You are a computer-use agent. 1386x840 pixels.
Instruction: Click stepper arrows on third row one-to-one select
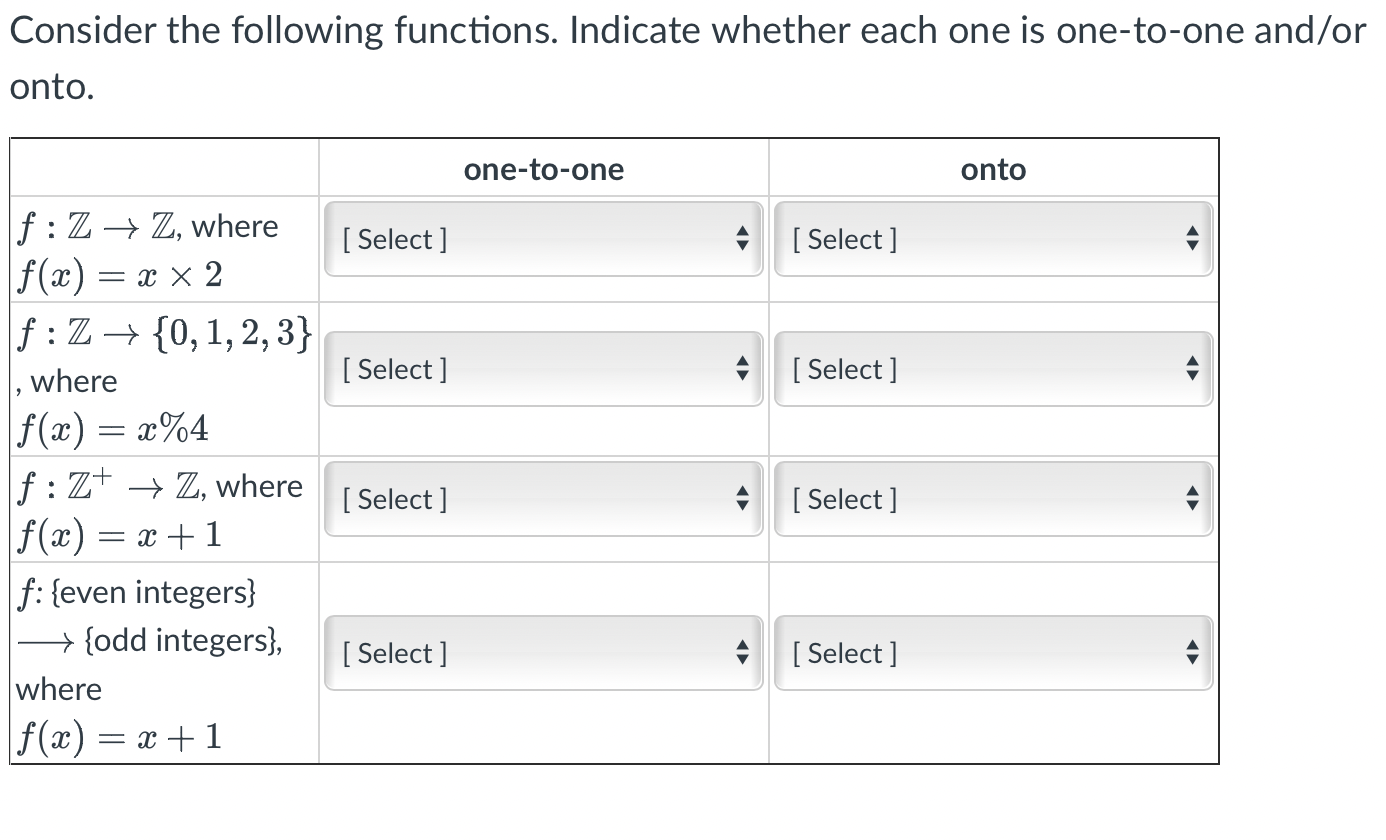coord(742,499)
